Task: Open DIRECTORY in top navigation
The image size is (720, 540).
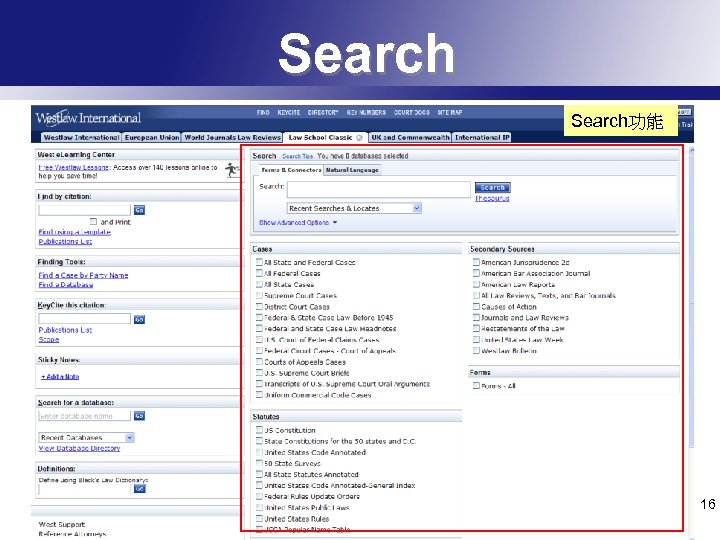Action: click(x=323, y=112)
